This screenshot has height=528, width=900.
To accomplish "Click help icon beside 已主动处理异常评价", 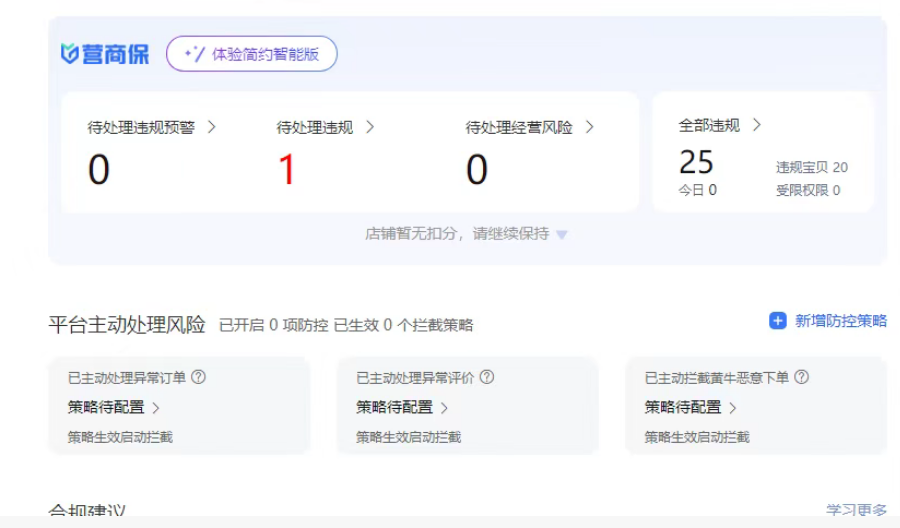I will coord(487,377).
